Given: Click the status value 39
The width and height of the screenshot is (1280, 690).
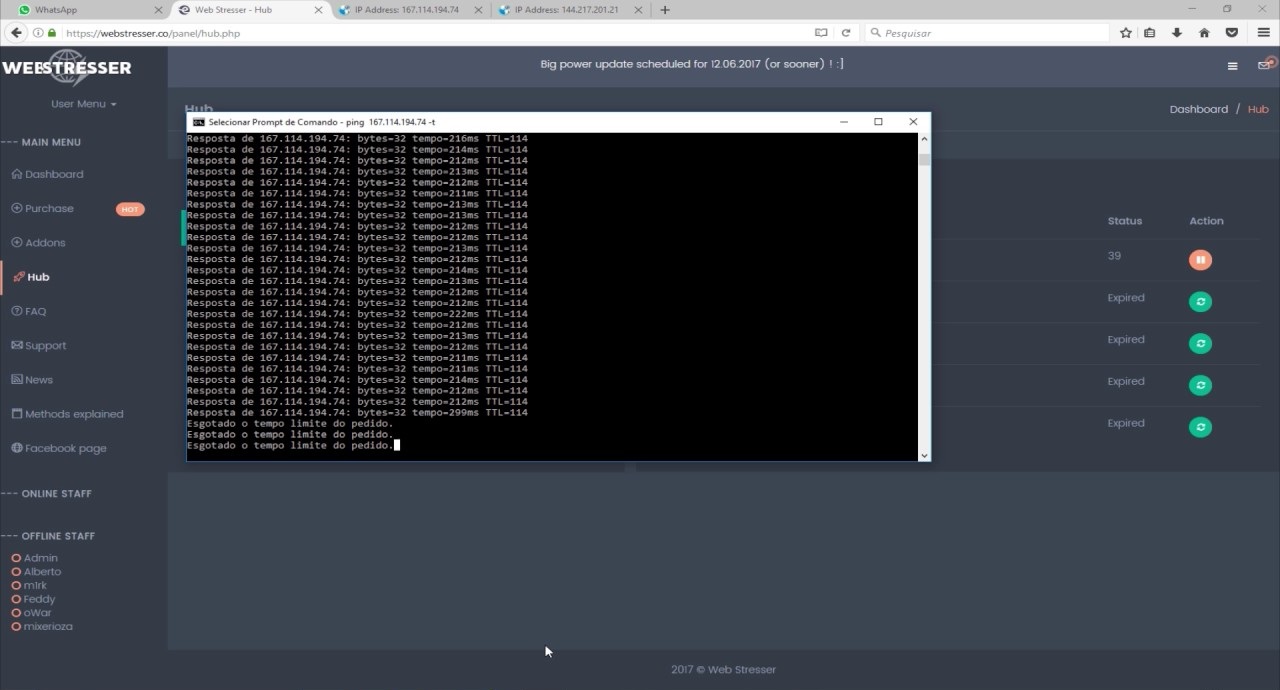Looking at the screenshot, I should click(1114, 256).
